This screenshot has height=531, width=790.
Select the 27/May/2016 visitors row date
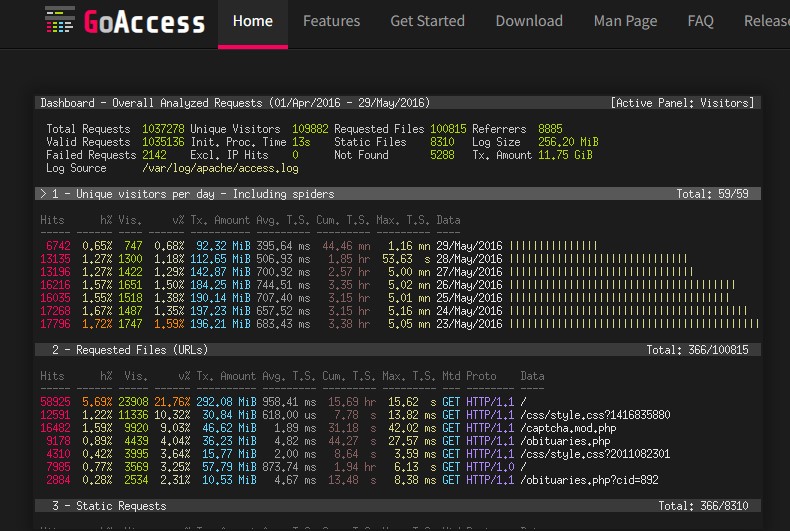(469, 272)
